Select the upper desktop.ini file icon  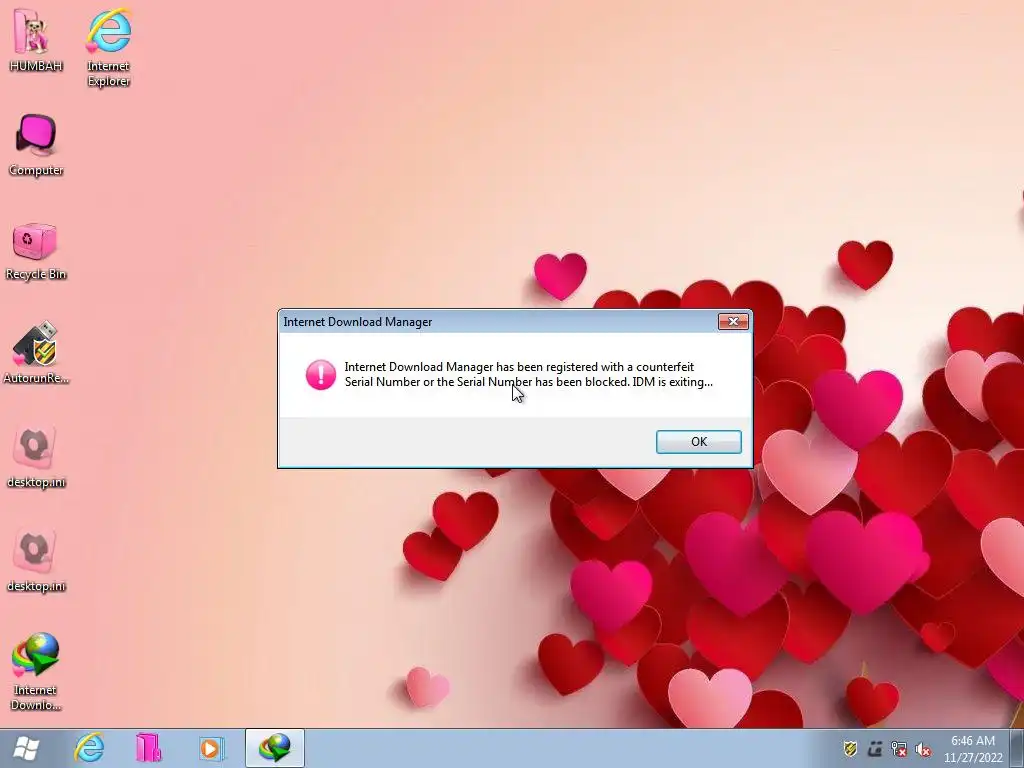[x=36, y=457]
